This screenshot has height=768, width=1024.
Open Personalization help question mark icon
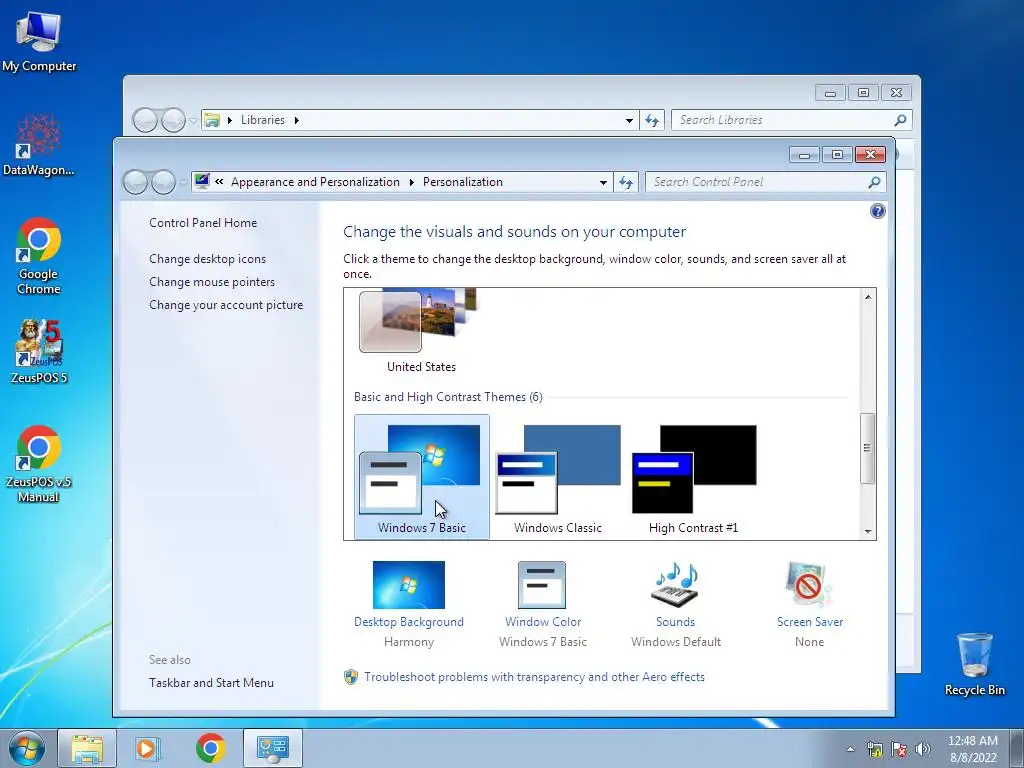tap(878, 211)
